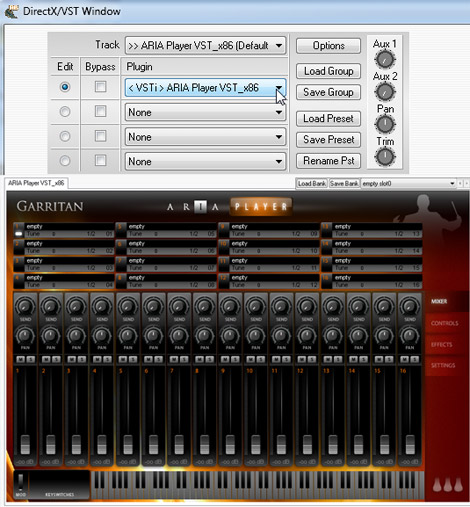
Task: Click channel 16 Send knob
Action: 410,306
